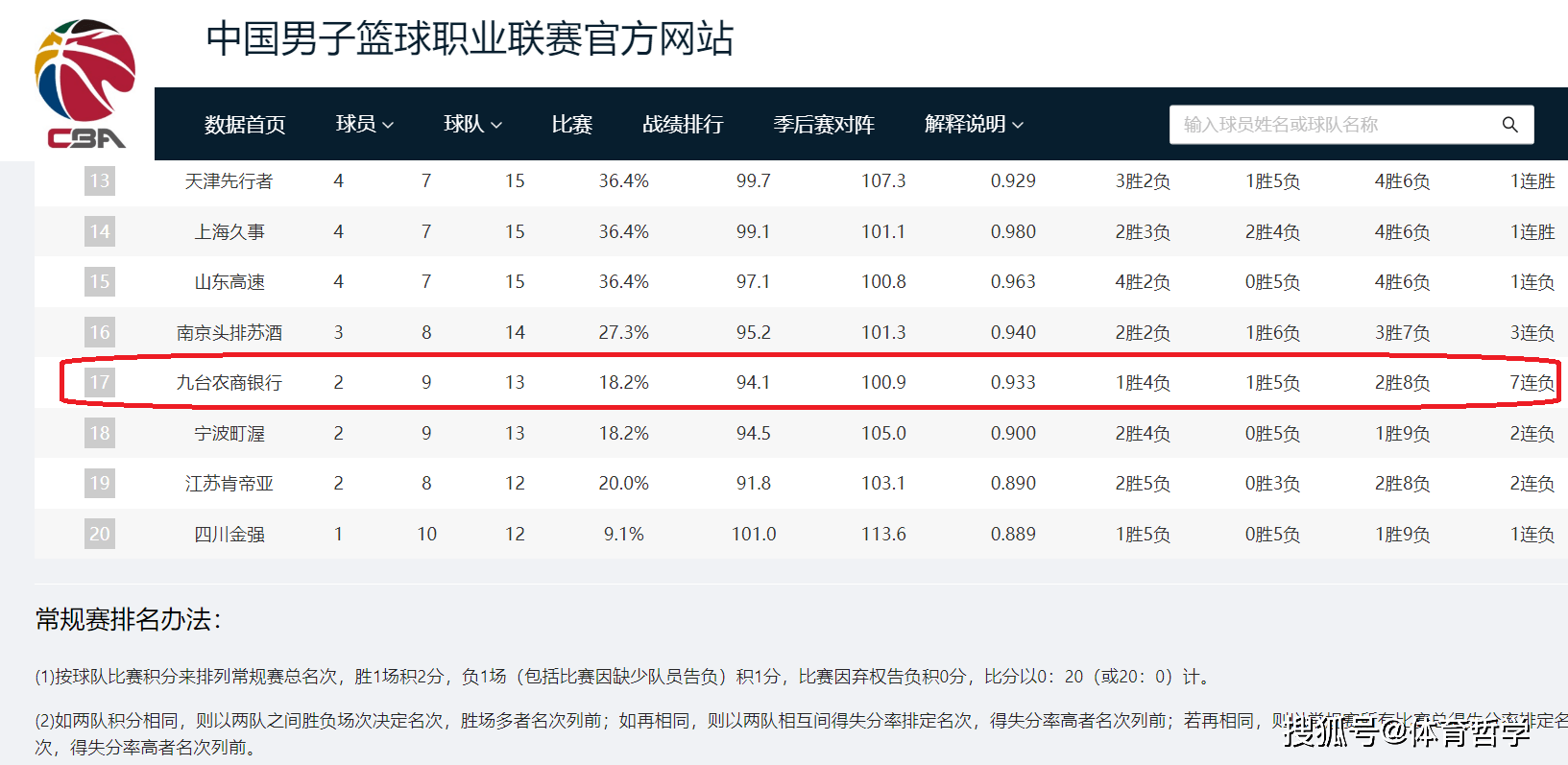1568x765 pixels.
Task: Click the 天津先行者 team name
Action: tap(229, 181)
